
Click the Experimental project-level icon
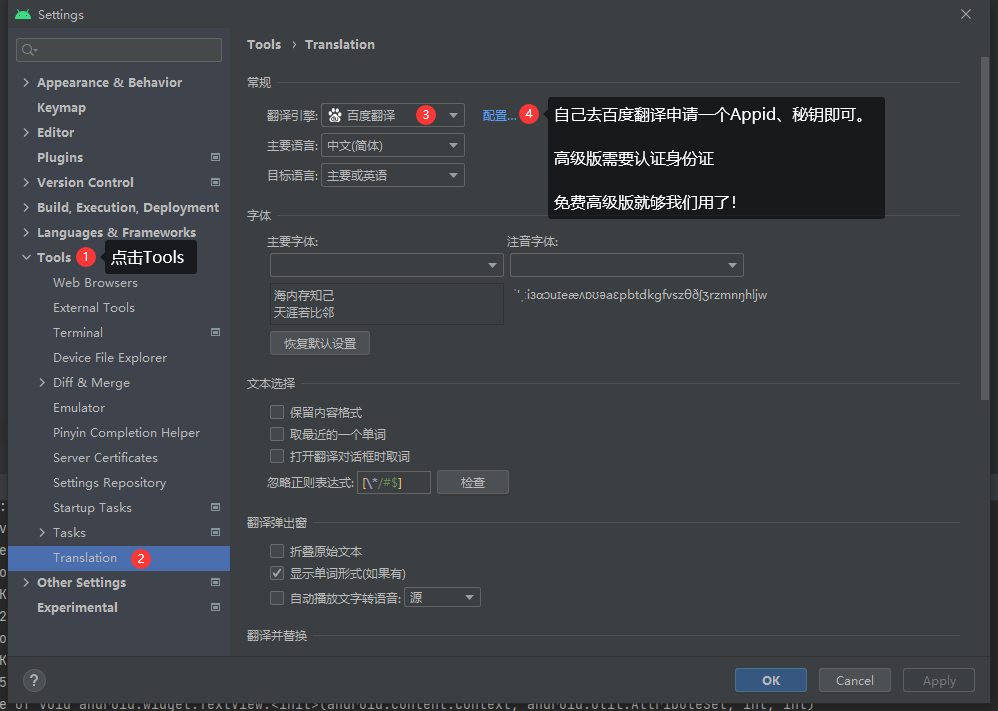point(215,608)
